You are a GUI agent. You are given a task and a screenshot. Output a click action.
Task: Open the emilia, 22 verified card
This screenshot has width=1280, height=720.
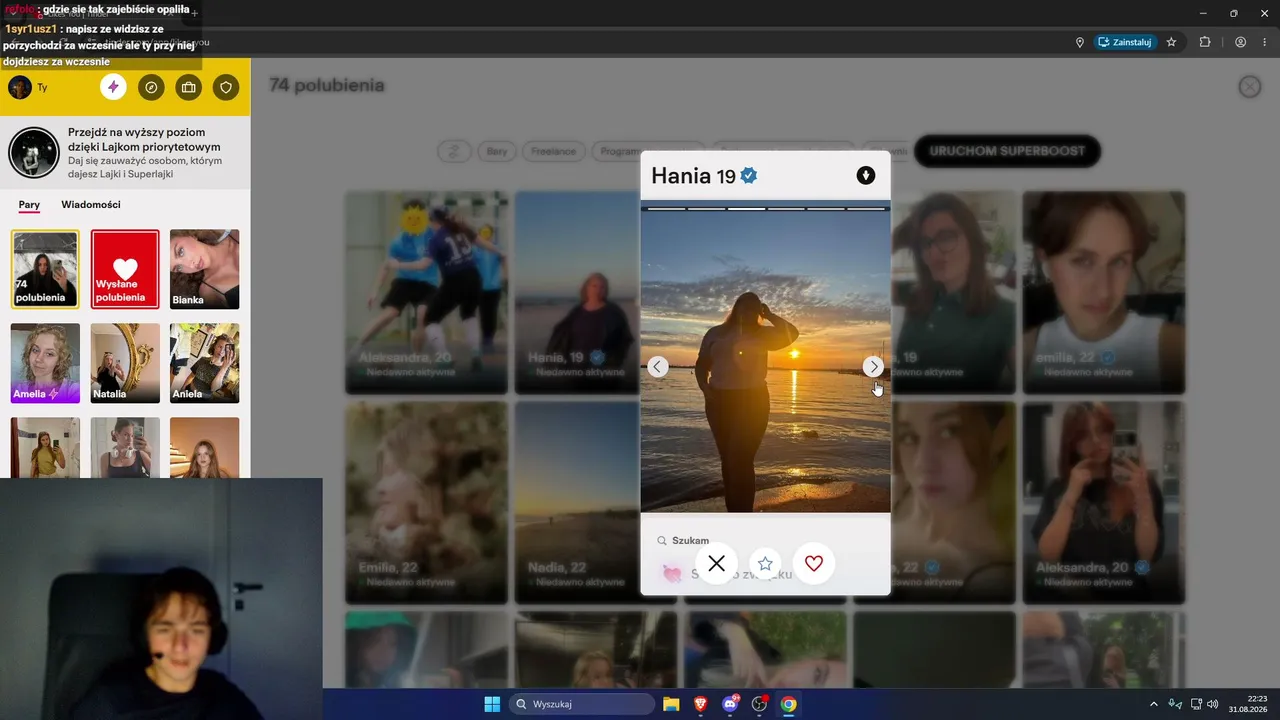point(1103,292)
